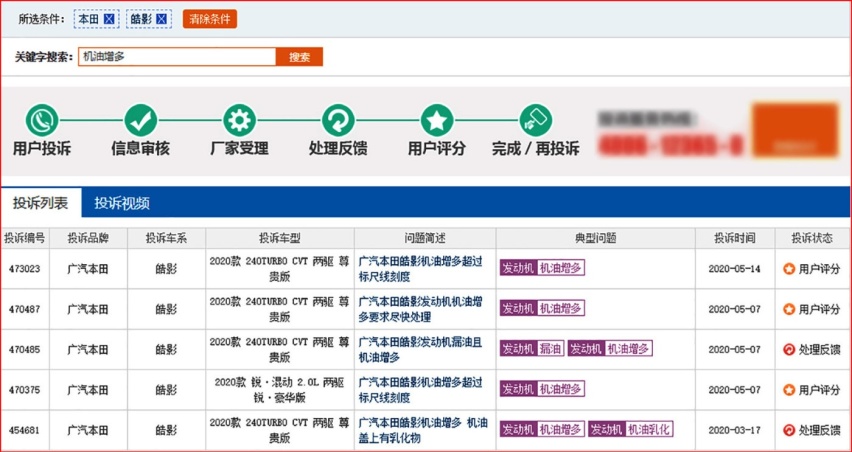Remove the 本田 filter via its X icon
Image resolution: width=852 pixels, height=452 pixels.
(x=110, y=20)
